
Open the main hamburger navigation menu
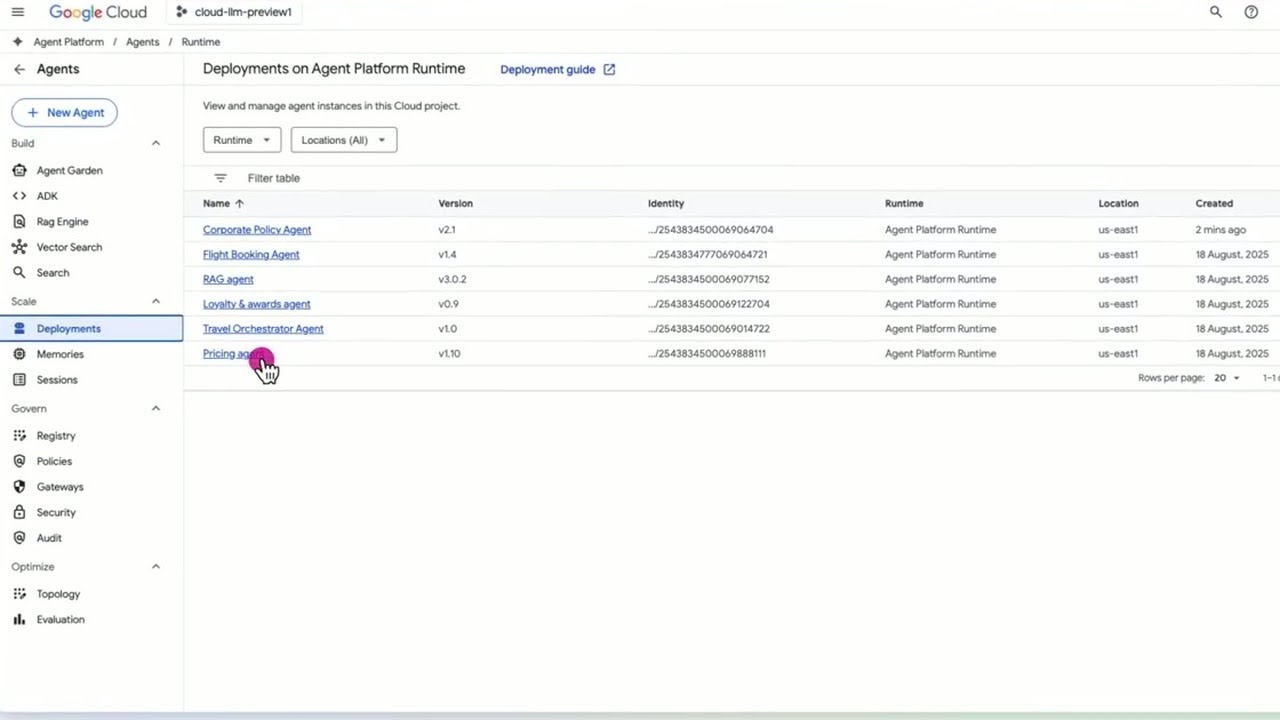(18, 12)
